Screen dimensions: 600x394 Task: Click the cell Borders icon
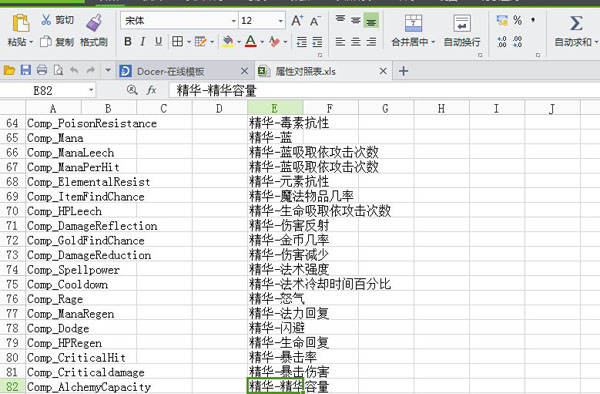pos(177,41)
